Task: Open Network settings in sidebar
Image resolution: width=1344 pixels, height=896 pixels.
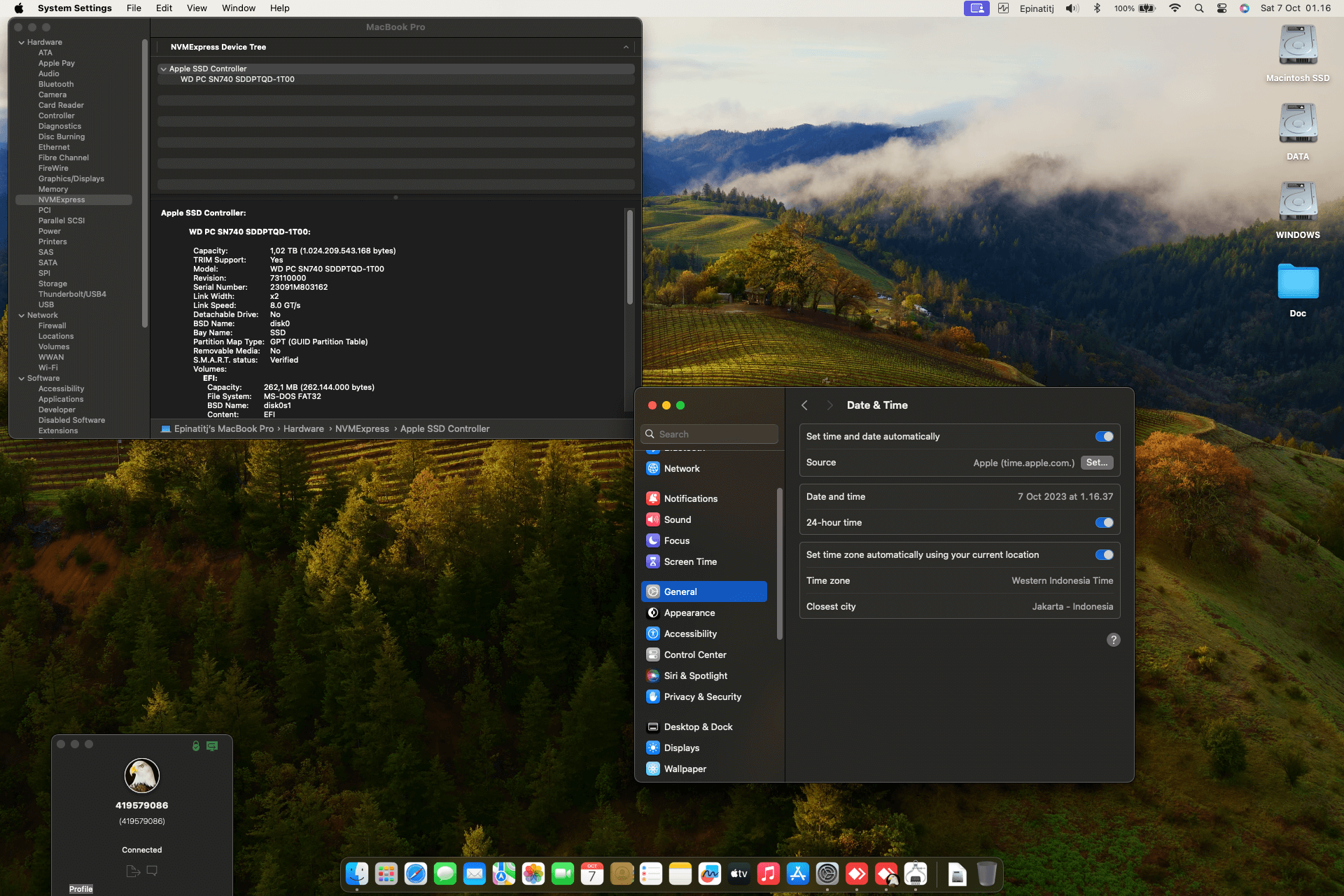Action: point(681,468)
